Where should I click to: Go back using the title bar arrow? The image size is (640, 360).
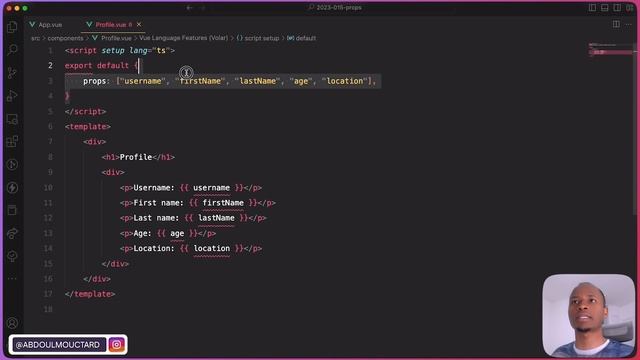189,8
